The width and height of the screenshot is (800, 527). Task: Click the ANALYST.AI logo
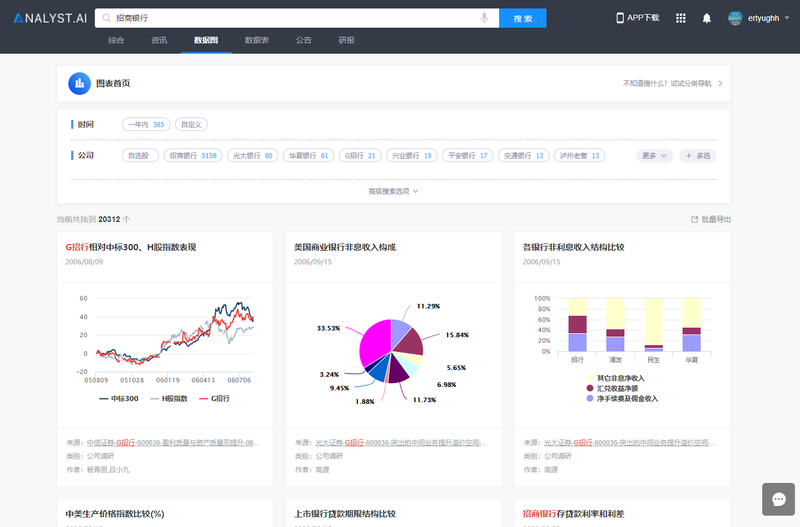50,18
